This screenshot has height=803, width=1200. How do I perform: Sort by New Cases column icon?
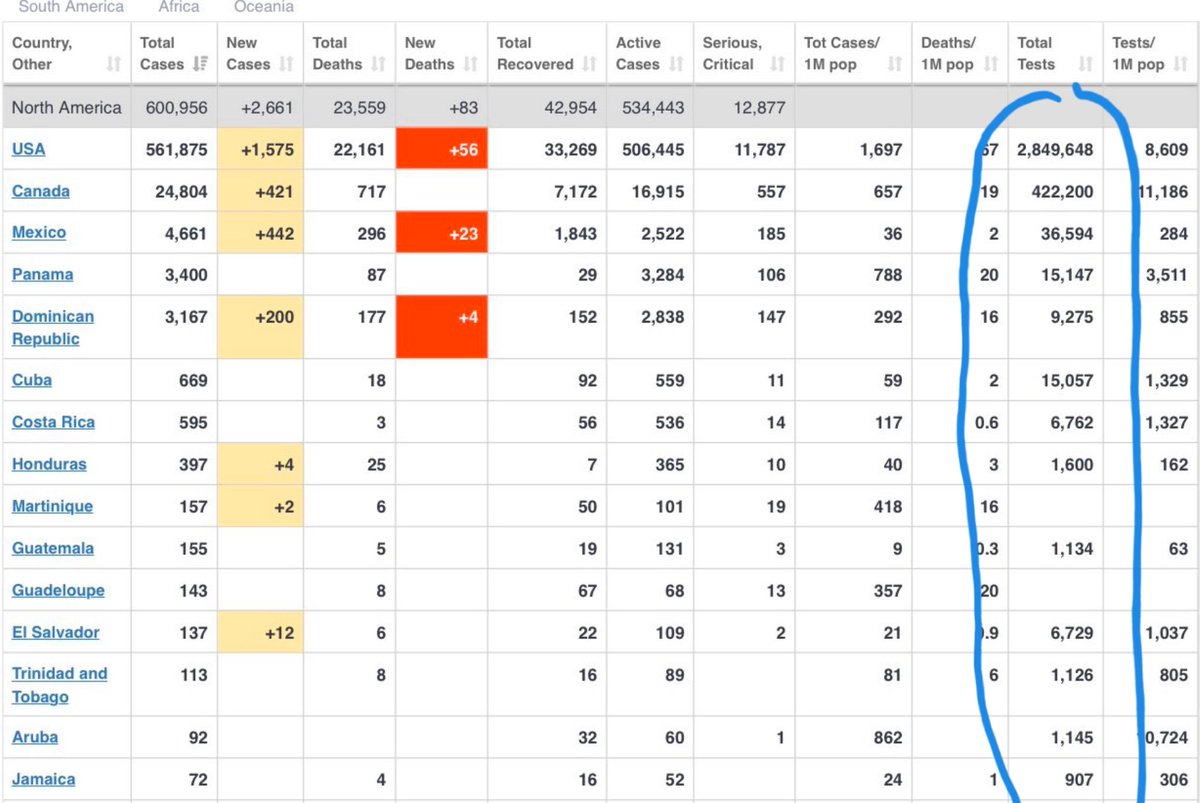point(287,64)
